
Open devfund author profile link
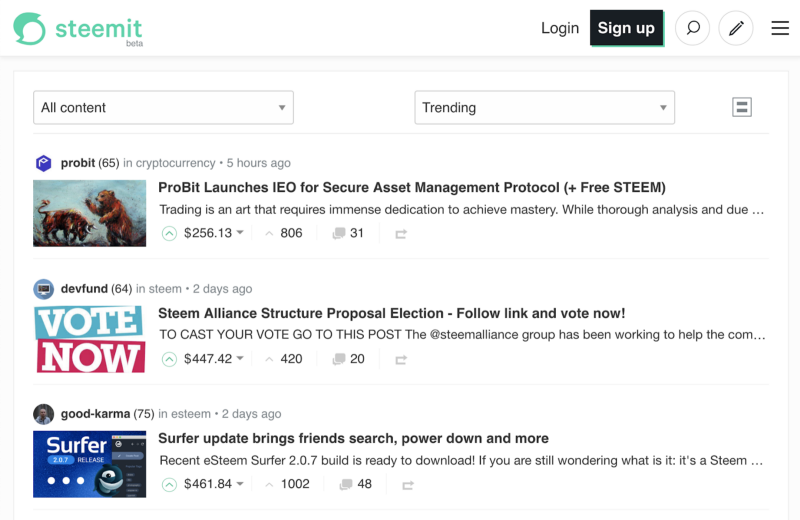point(84,289)
